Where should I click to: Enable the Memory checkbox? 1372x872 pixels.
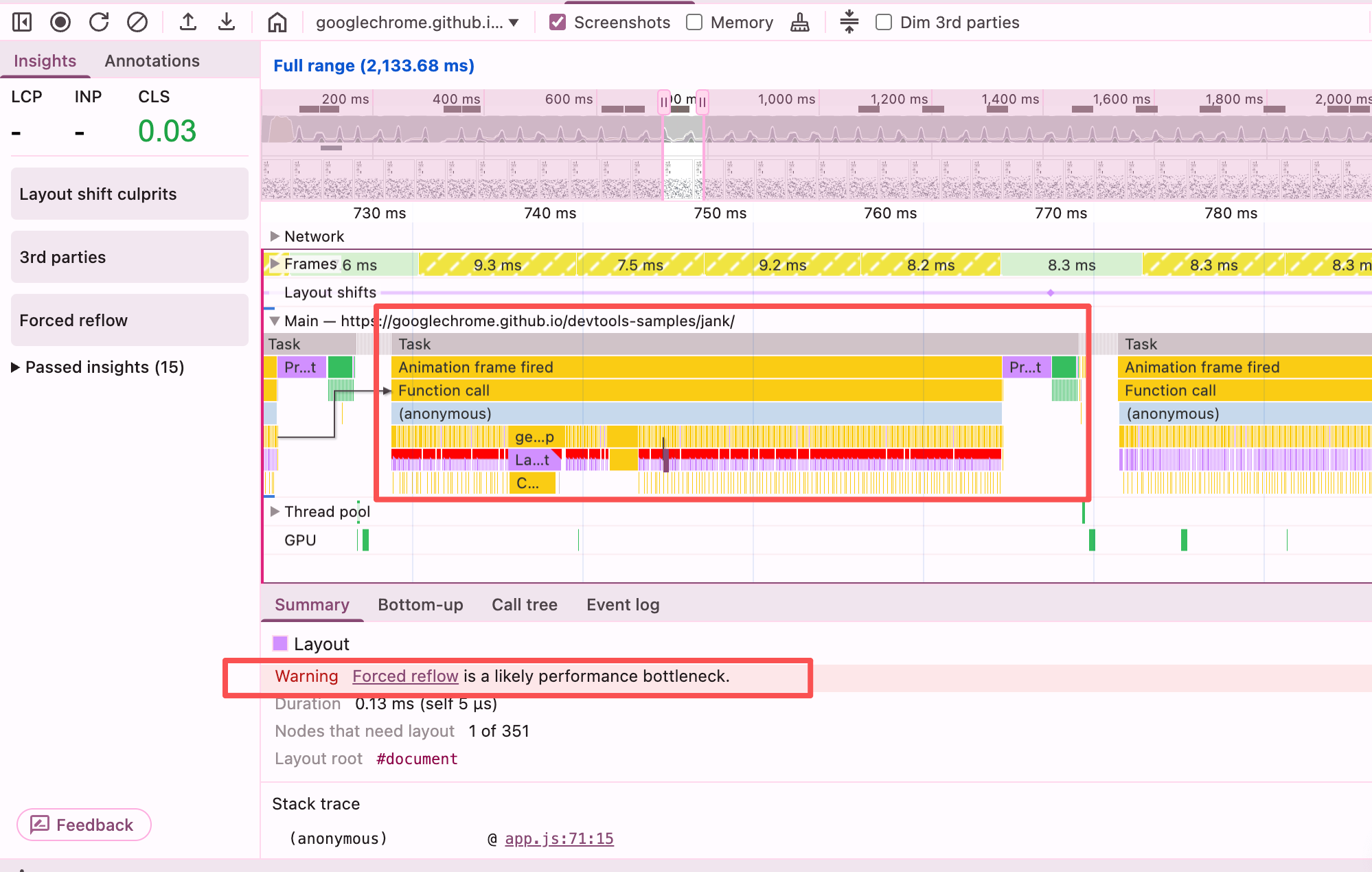[694, 23]
